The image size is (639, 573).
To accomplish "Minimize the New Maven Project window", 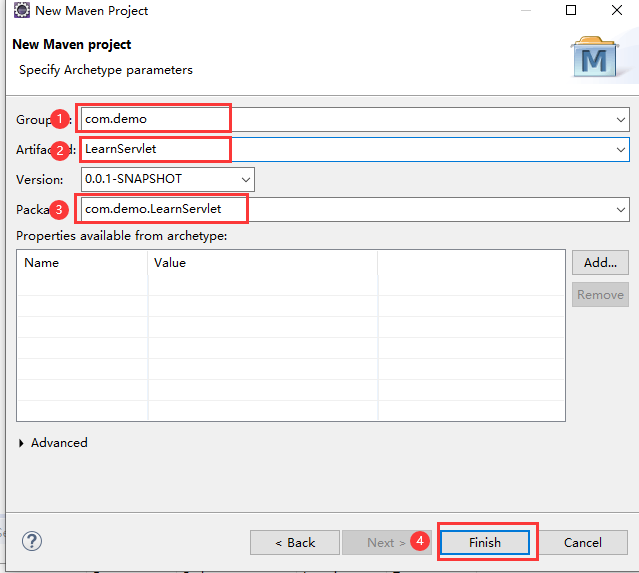I will tap(524, 11).
